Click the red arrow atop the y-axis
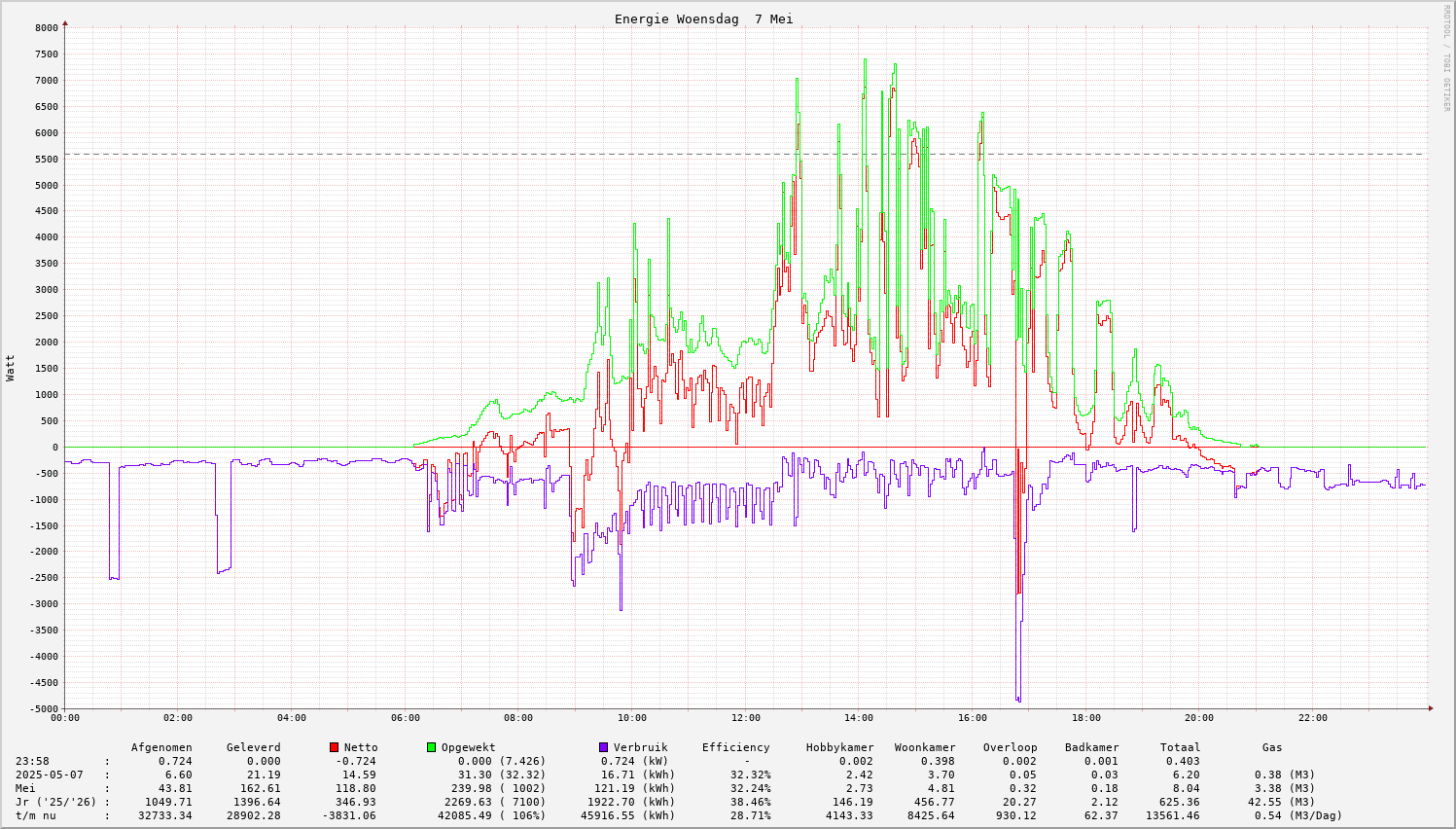Image resolution: width=1456 pixels, height=829 pixels. (65, 22)
